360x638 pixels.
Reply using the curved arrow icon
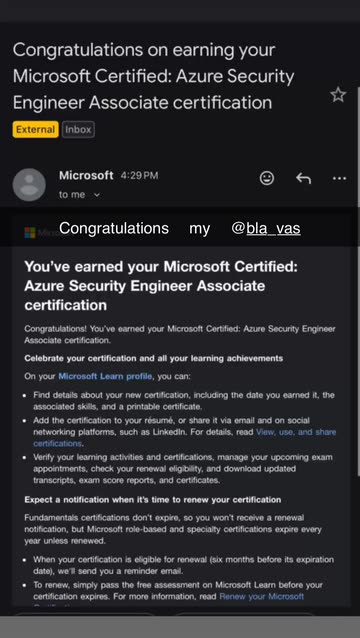(x=303, y=178)
